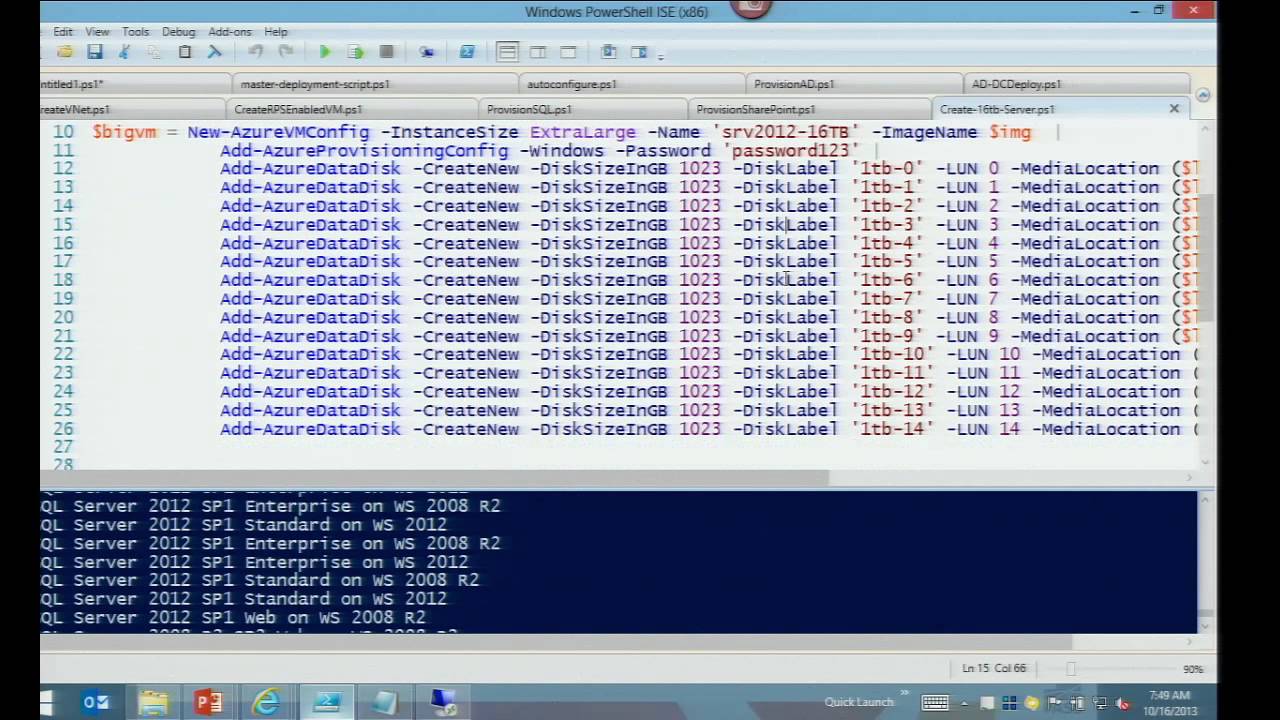
Task: Click the script editor vertical scrollbar
Action: (1208, 259)
